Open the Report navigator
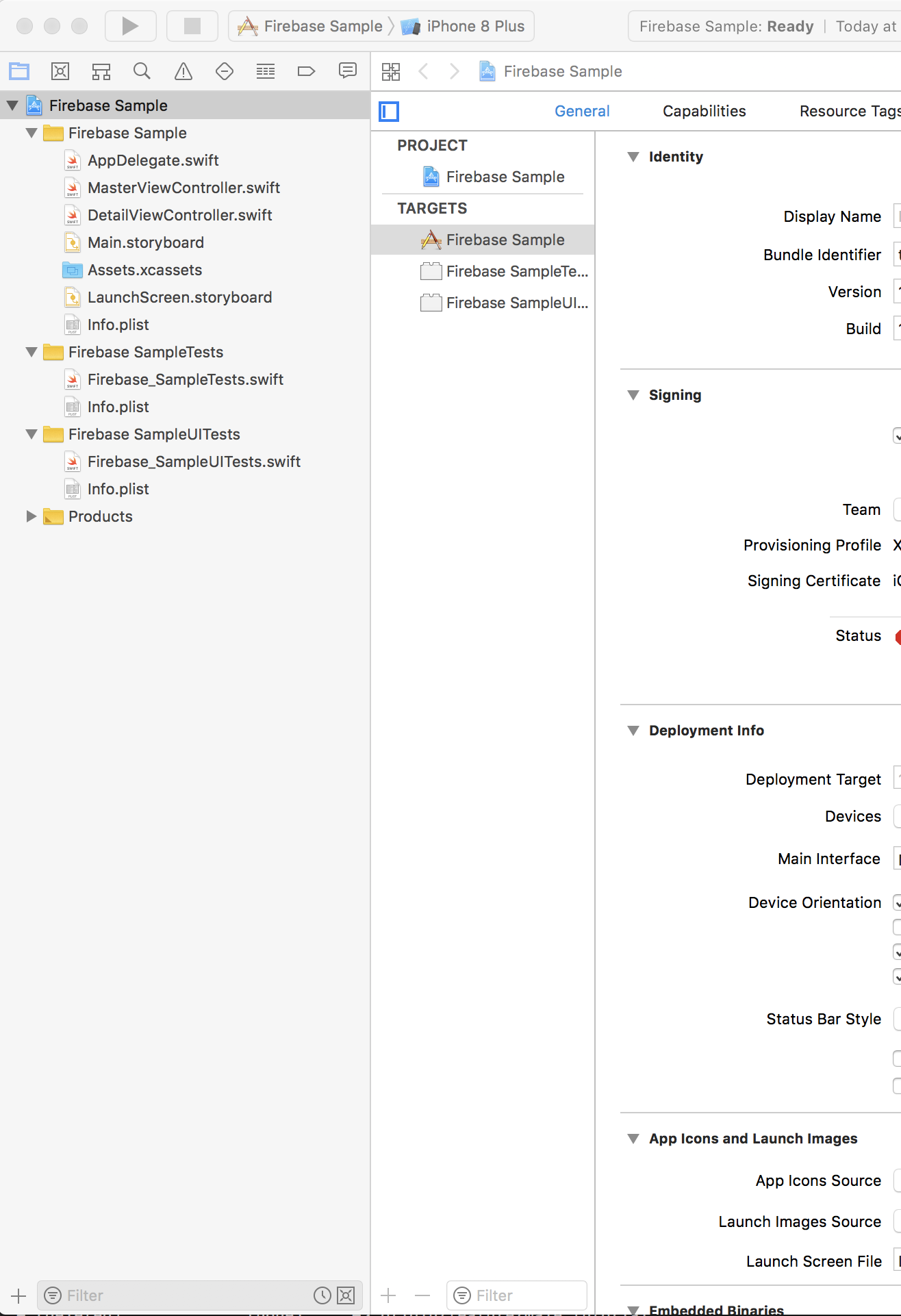The height and width of the screenshot is (1316, 901). (x=348, y=71)
